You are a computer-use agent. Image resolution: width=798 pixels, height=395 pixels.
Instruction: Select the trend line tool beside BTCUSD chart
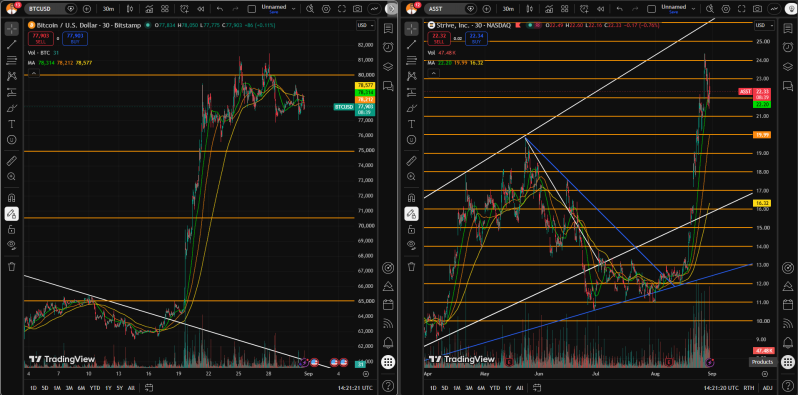pos(12,45)
